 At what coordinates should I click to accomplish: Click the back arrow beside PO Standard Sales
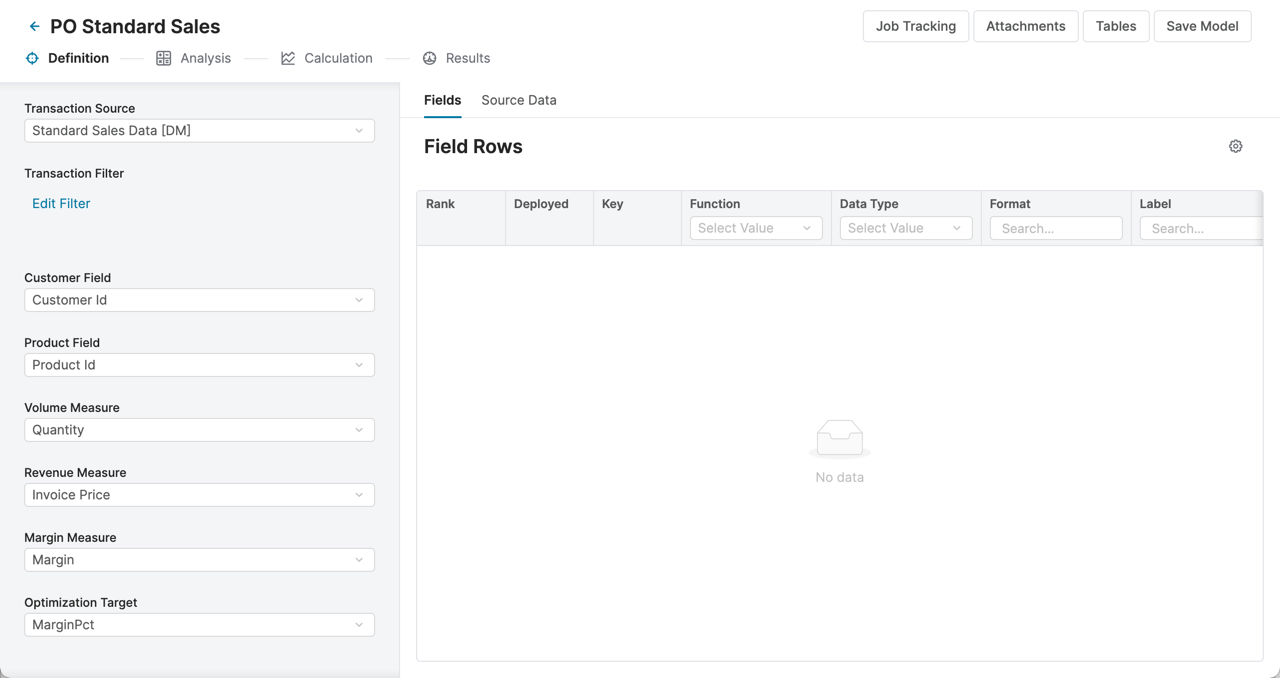(x=34, y=27)
